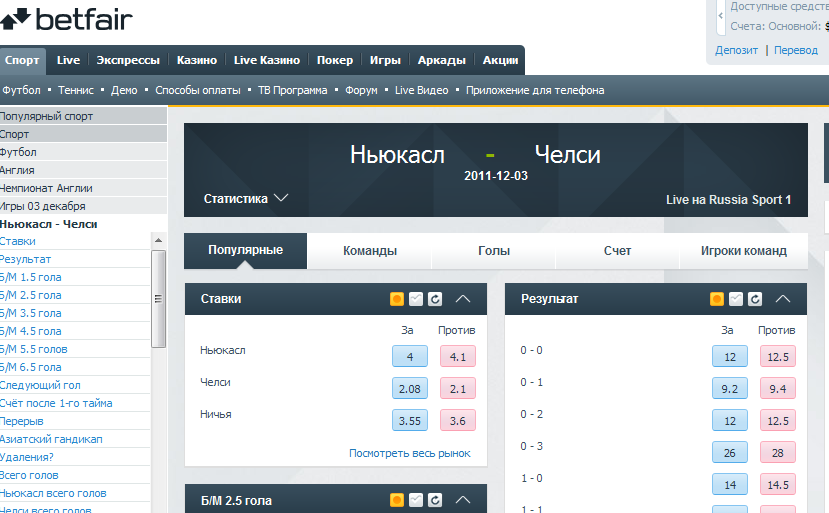Open Б/М 1.5 гола in sidebar
This screenshot has width=829, height=513.
click(31, 277)
